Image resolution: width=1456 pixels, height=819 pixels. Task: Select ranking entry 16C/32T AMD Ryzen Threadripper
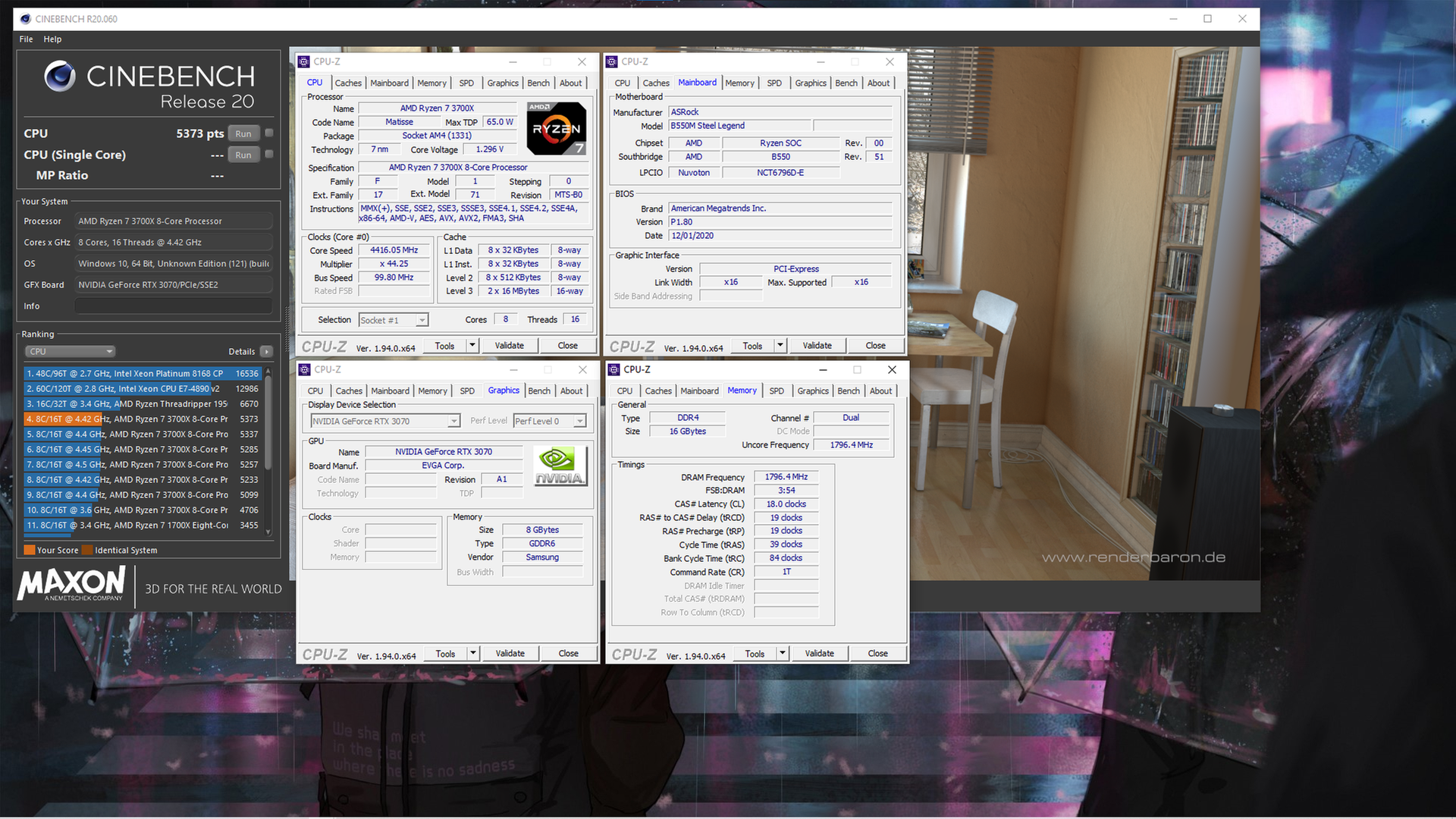tap(143, 403)
